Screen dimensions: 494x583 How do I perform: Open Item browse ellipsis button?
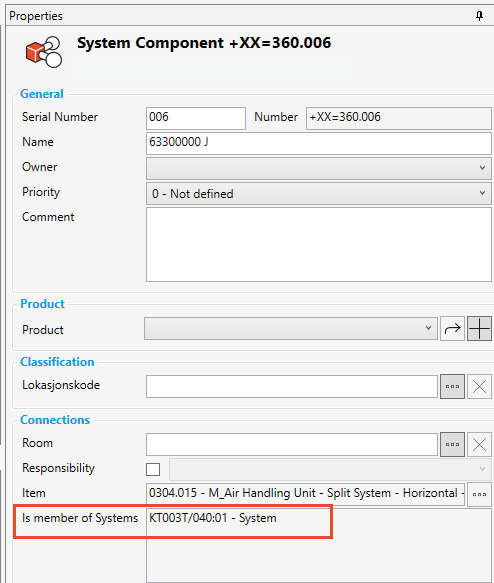[480, 494]
